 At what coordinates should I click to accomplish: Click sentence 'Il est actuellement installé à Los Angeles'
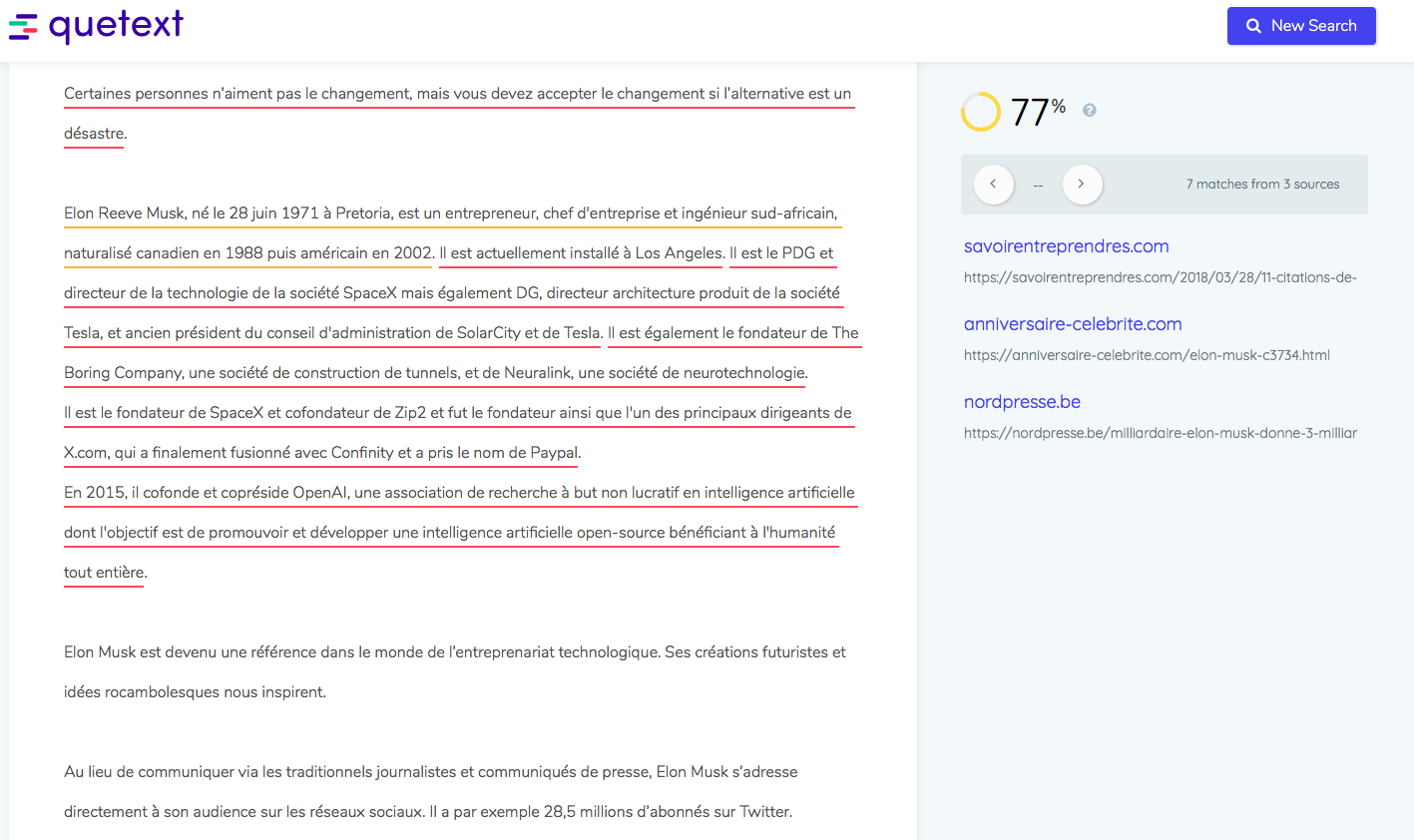[x=582, y=253]
